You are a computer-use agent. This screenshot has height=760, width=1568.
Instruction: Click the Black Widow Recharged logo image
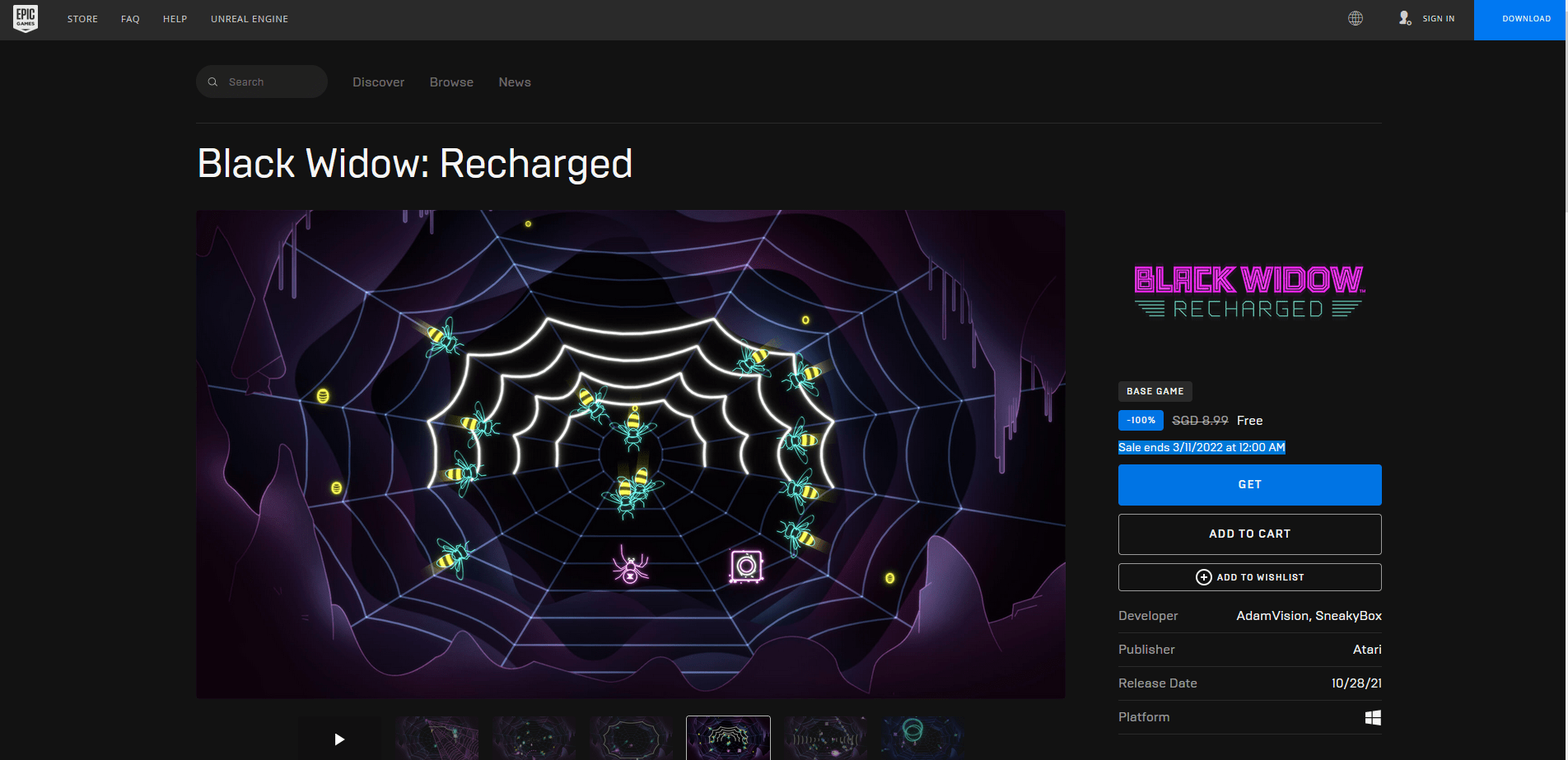[1249, 291]
